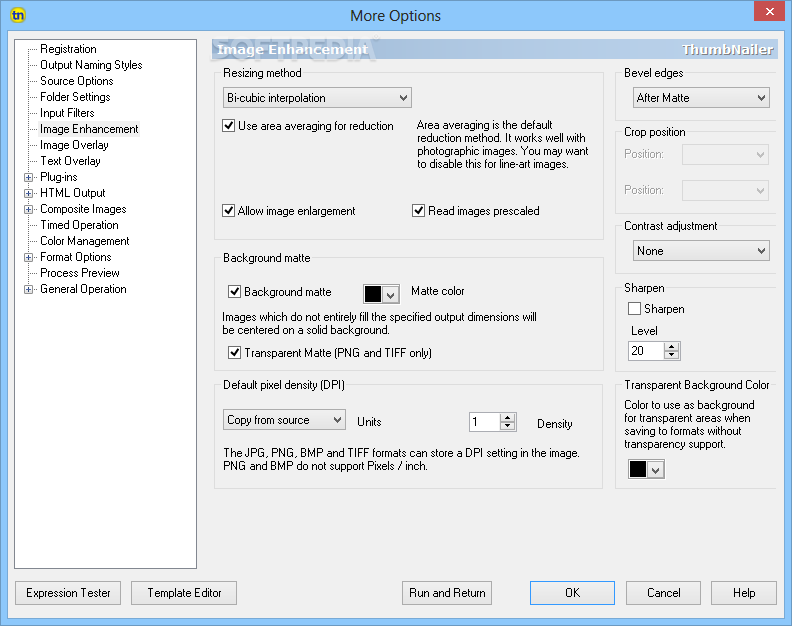The height and width of the screenshot is (626, 792).
Task: Select Format Options tree label
Action: pos(76,257)
